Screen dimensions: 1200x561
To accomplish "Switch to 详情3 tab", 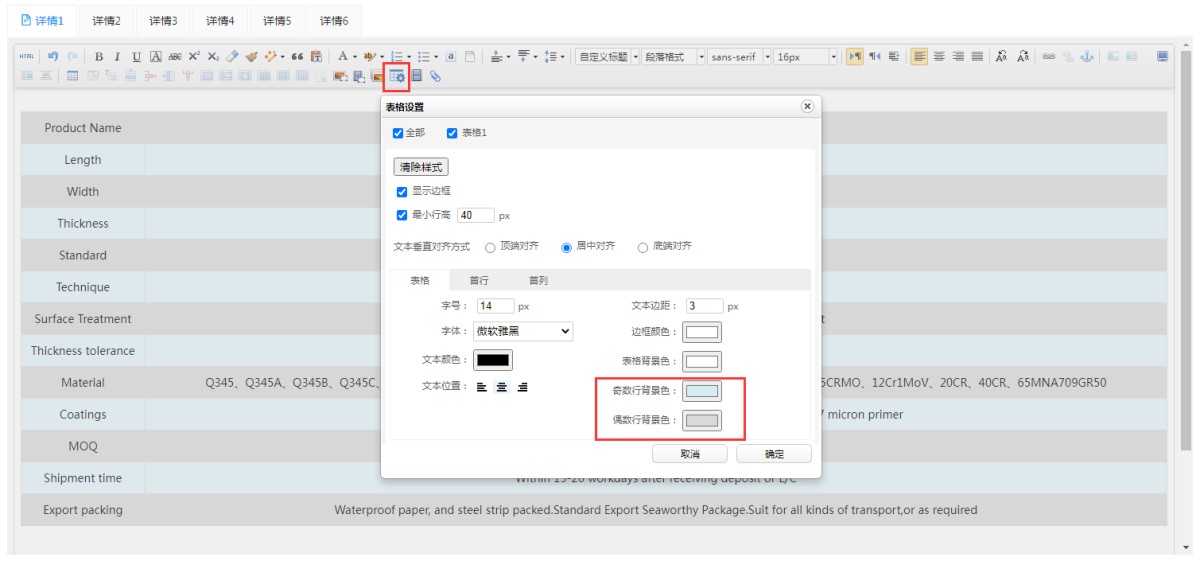I will pos(164,20).
